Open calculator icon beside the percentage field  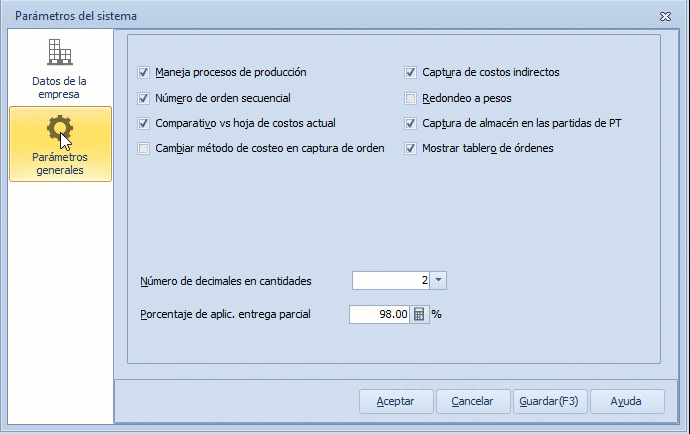420,314
